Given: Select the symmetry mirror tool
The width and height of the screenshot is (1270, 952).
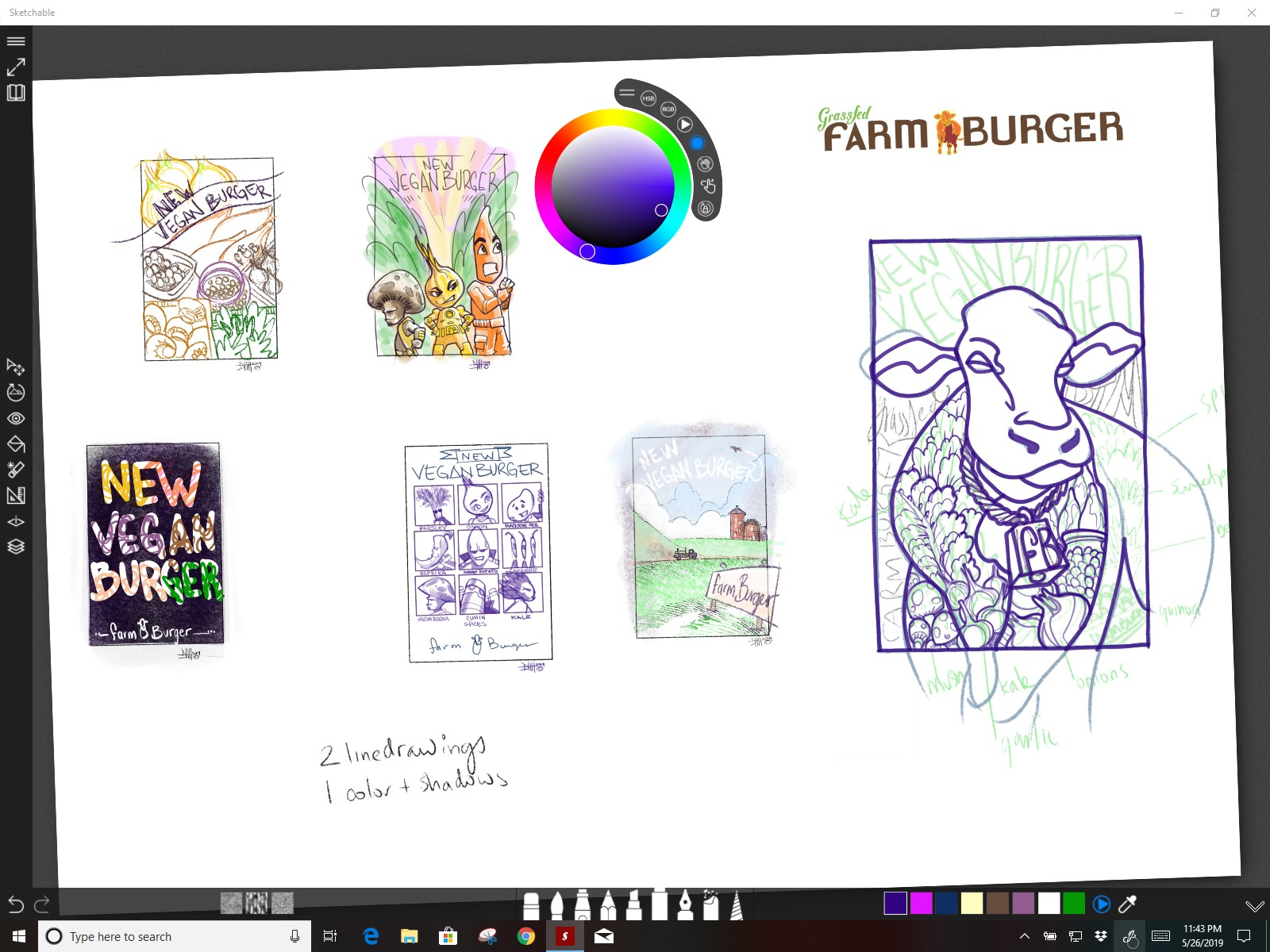Looking at the screenshot, I should click(16, 521).
